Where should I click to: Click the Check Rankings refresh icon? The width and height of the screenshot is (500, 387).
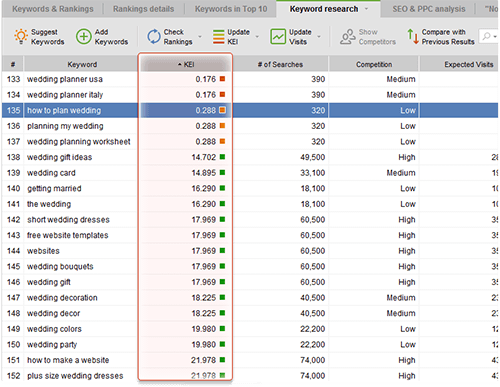point(154,37)
